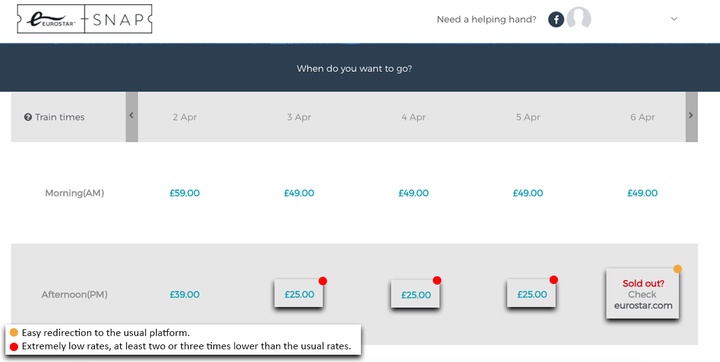Show earlier dates with left arrow
Image resolution: width=720 pixels, height=362 pixels.
coord(132,117)
